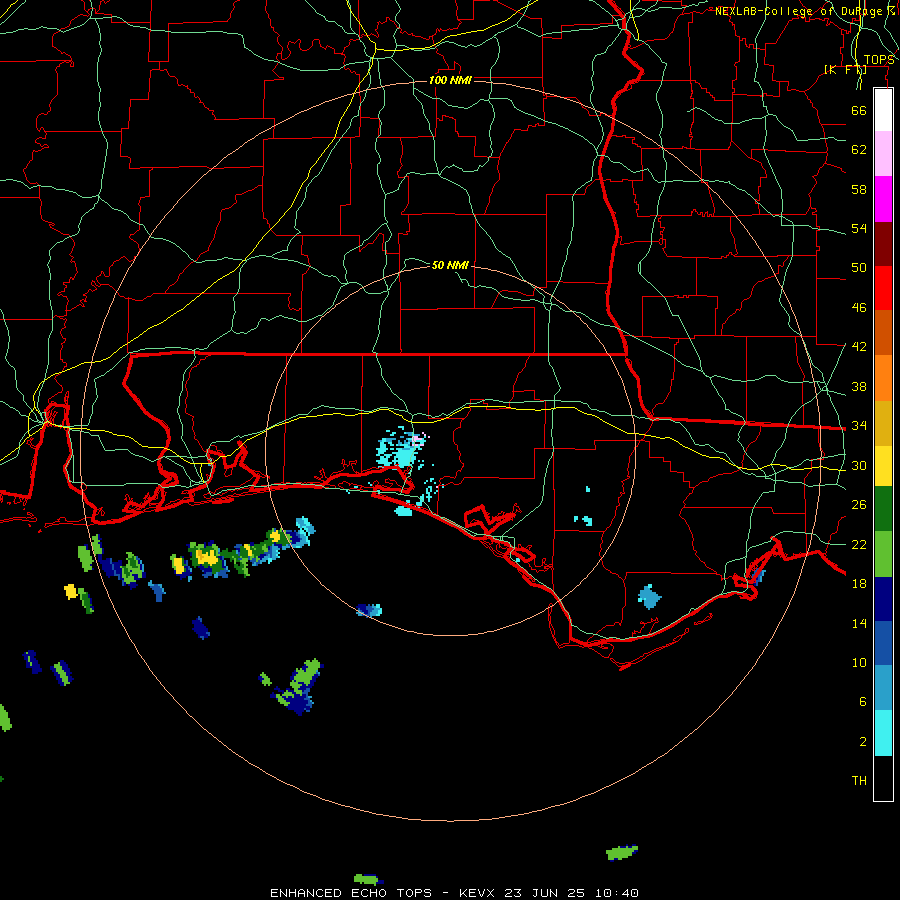This screenshot has width=900, height=900.
Task: Click the '[K FT]' units label
Action: point(845,69)
